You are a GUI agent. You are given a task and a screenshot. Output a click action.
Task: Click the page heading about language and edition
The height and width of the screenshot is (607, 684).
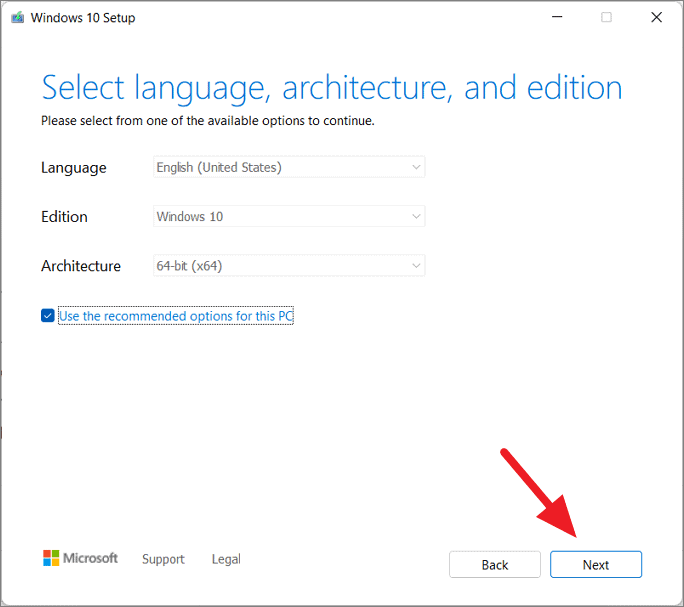332,88
